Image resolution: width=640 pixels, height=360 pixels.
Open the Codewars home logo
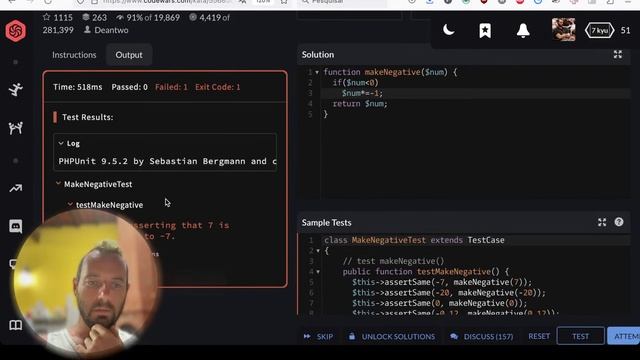16,31
